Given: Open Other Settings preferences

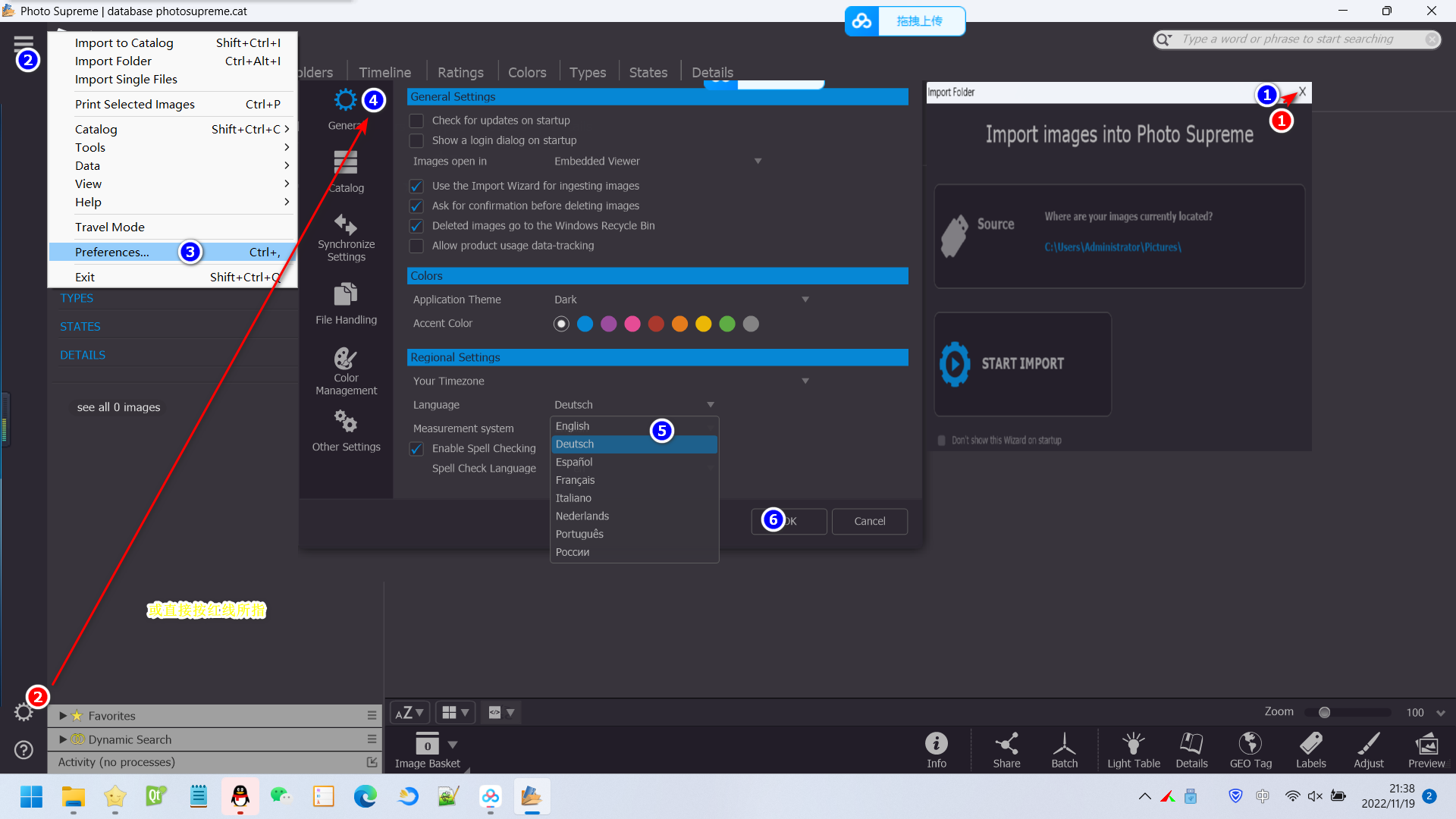Looking at the screenshot, I should (x=346, y=431).
